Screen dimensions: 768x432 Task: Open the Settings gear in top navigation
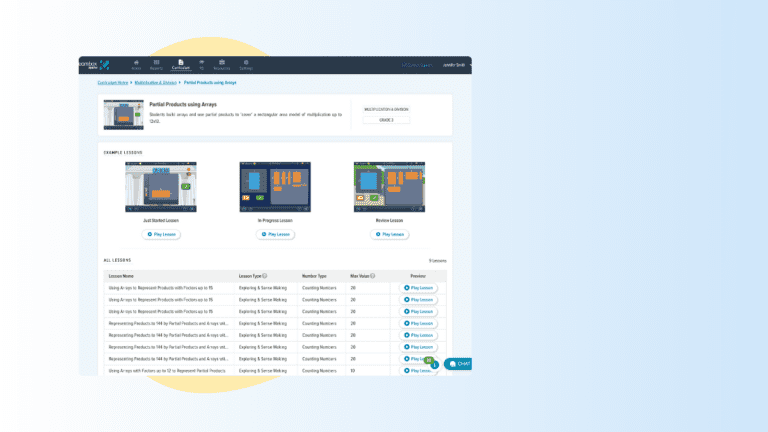[x=246, y=65]
